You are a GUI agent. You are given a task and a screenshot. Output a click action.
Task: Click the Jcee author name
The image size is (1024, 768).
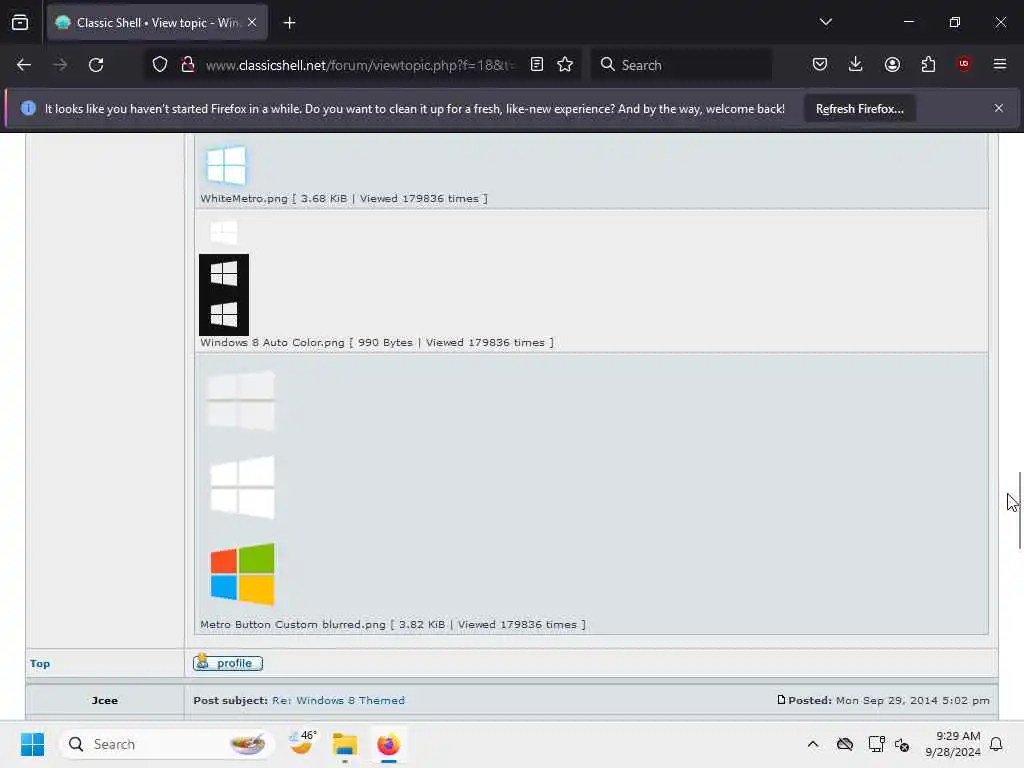(x=104, y=700)
